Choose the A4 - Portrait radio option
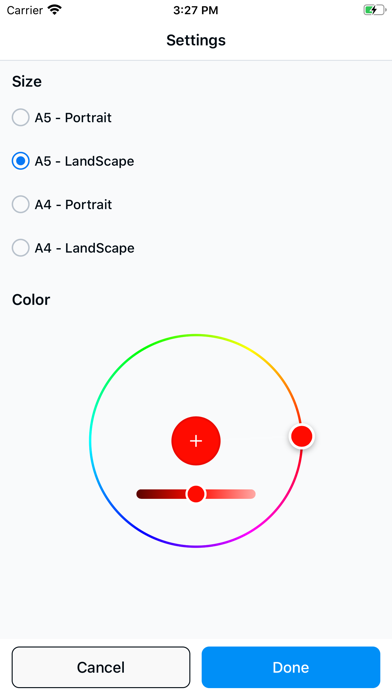Screen dimensions: 392x696 pos(20,205)
